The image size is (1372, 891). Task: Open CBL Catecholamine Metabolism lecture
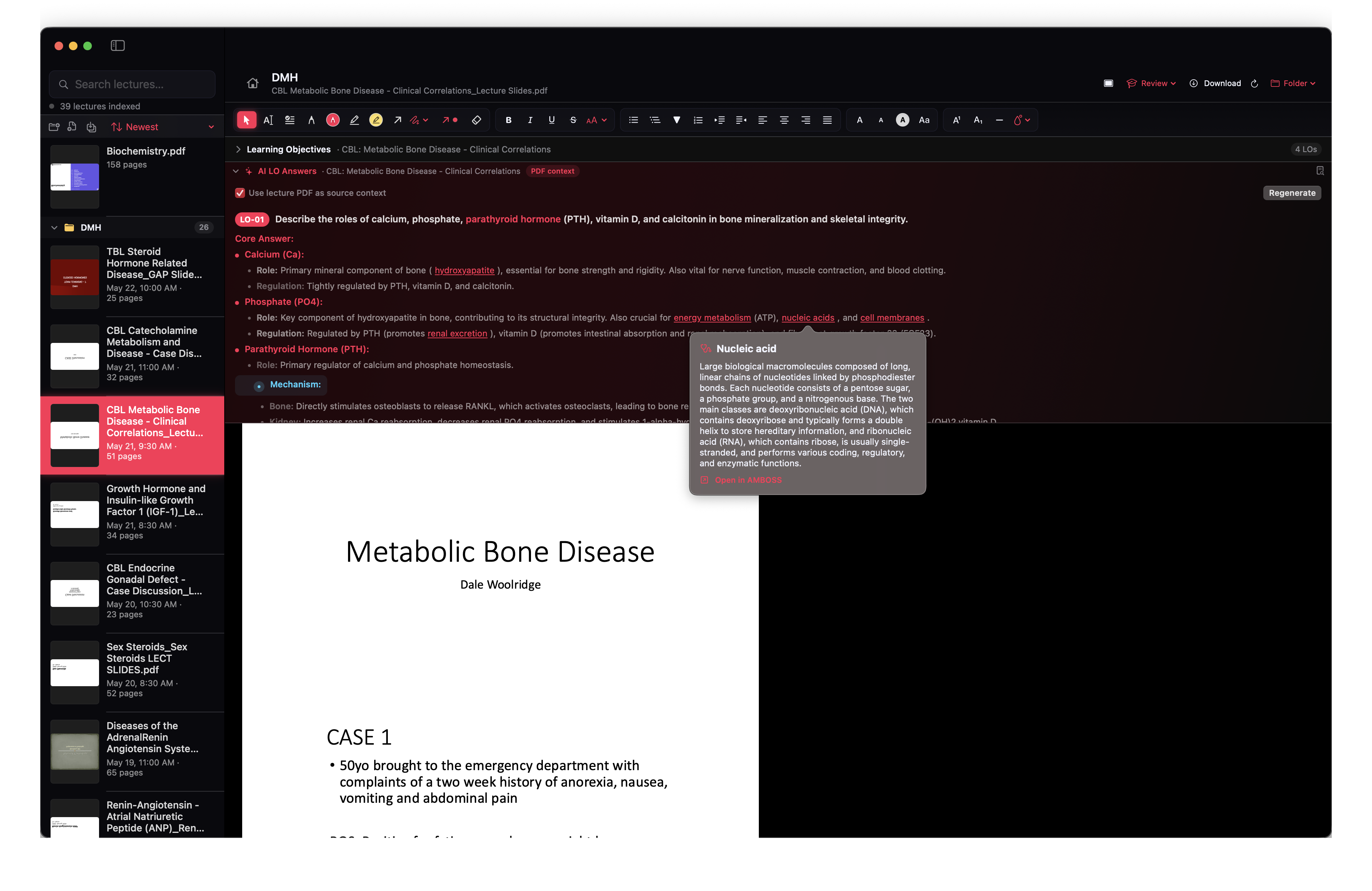132,355
